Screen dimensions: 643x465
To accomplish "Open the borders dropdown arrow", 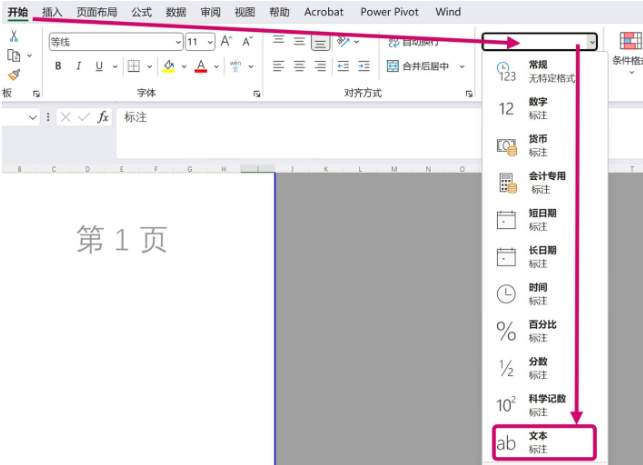I will tap(150, 66).
